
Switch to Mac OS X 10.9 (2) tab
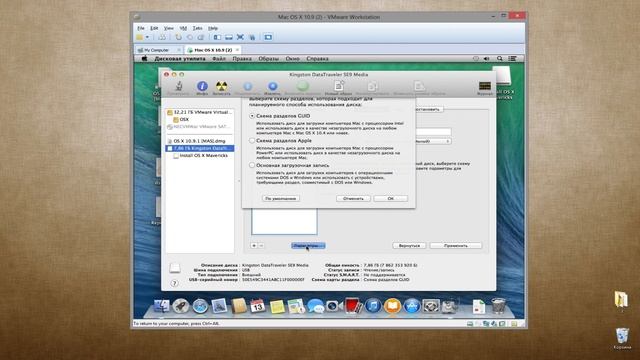coord(213,50)
